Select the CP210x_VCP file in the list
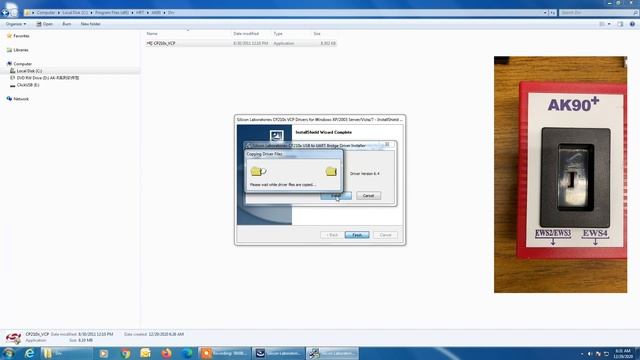The image size is (640, 360). (x=241, y=43)
